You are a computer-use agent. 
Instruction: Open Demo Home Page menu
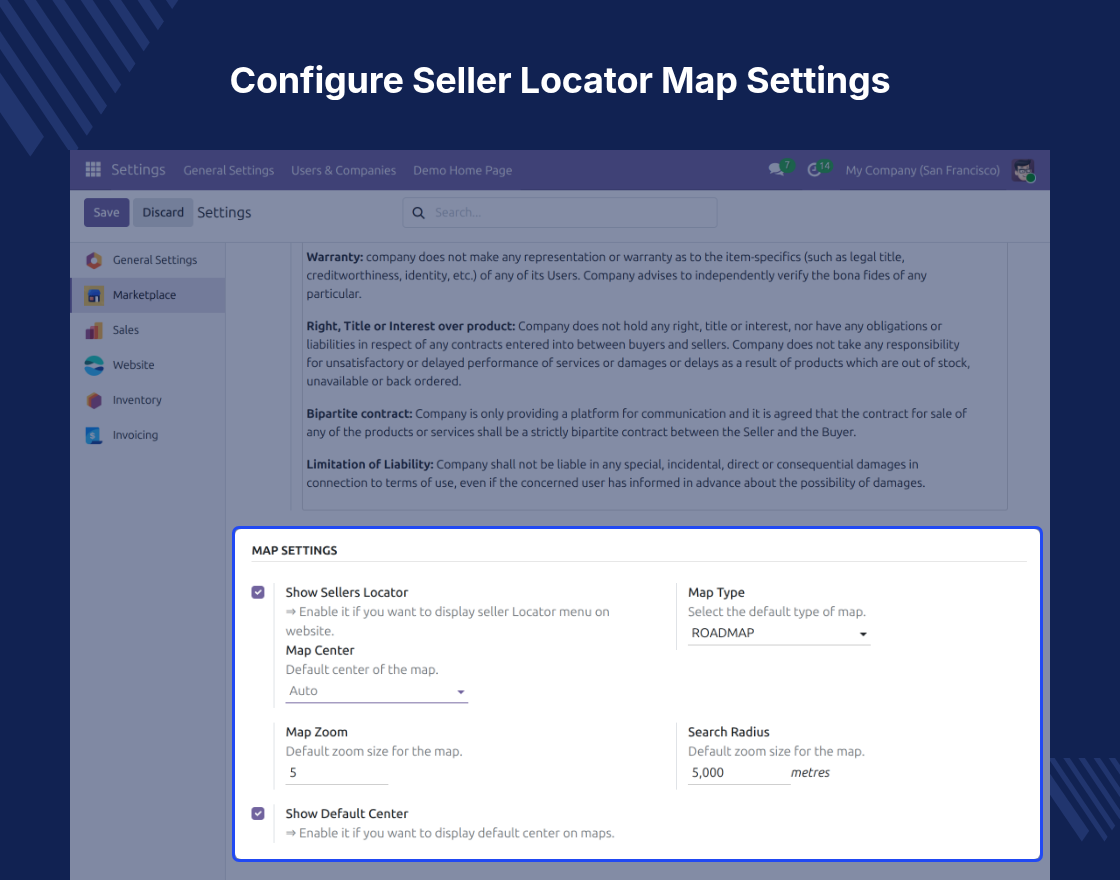click(462, 170)
